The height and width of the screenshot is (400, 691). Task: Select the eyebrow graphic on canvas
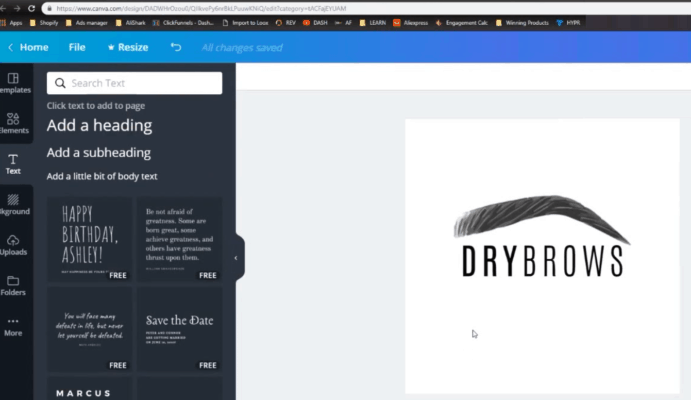click(x=542, y=218)
